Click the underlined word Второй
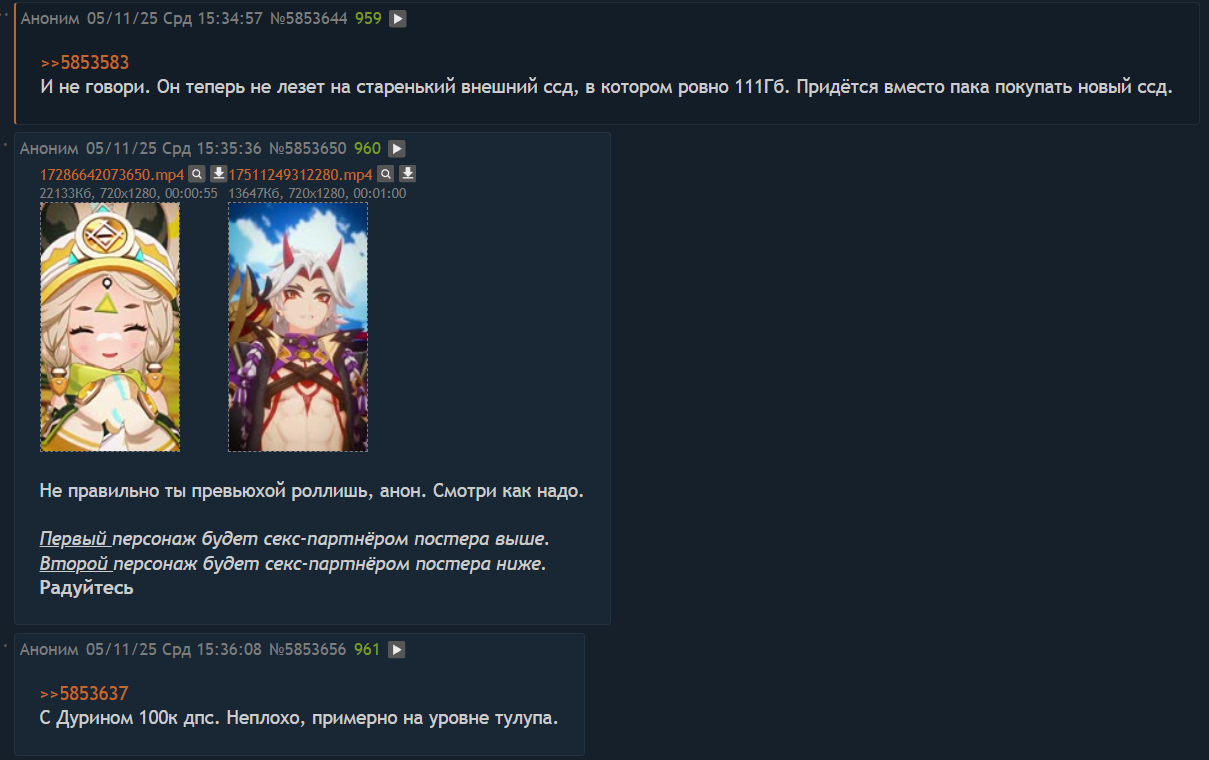This screenshot has width=1209, height=760. [74, 564]
